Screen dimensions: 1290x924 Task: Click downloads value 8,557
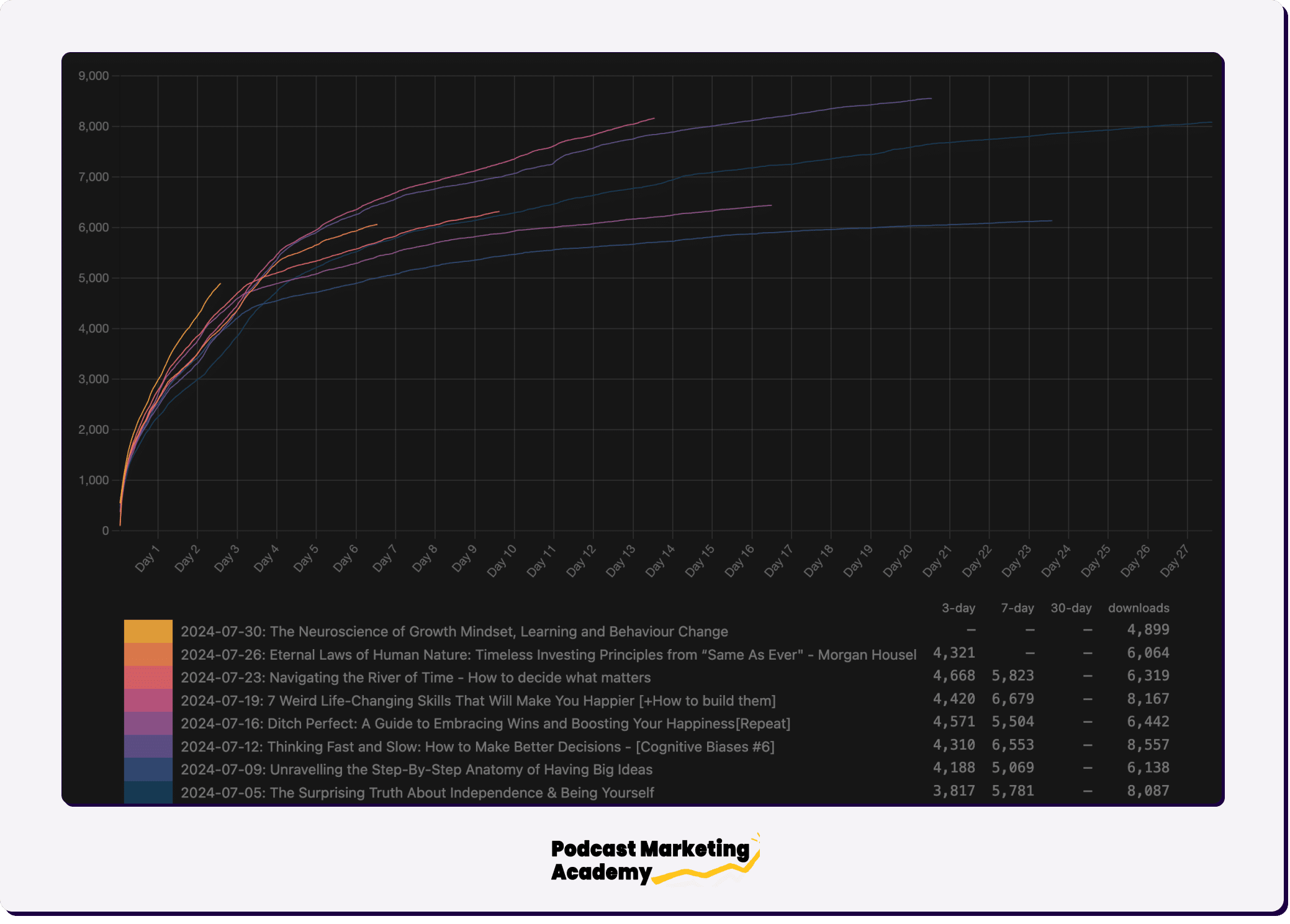click(x=1148, y=745)
